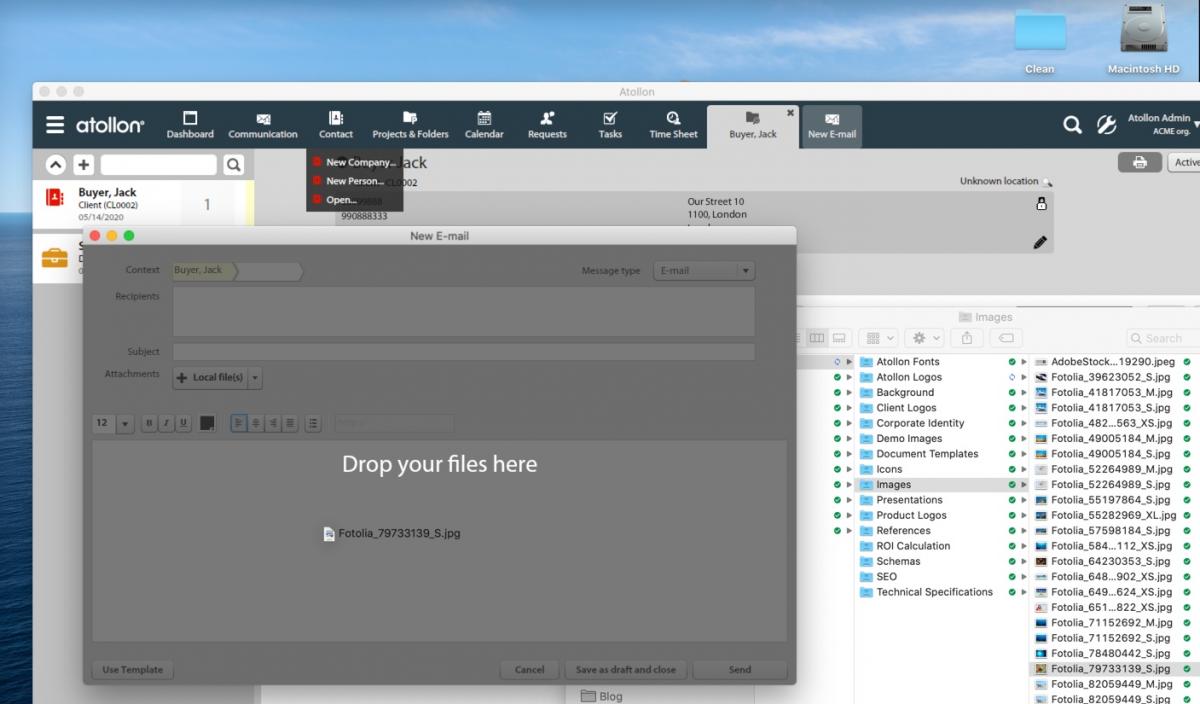The width and height of the screenshot is (1200, 704).
Task: Open the Calendar module icon
Action: [484, 125]
